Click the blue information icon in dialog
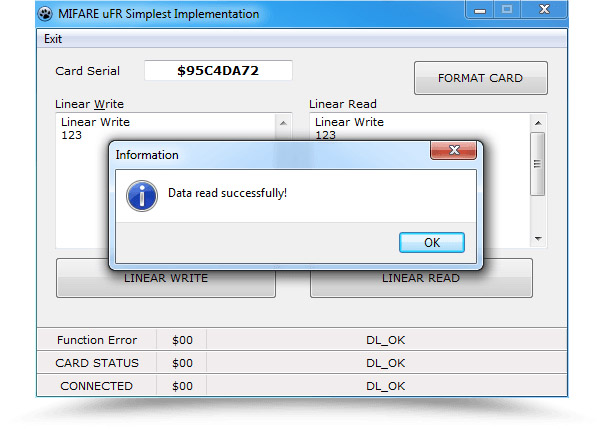 tap(142, 196)
